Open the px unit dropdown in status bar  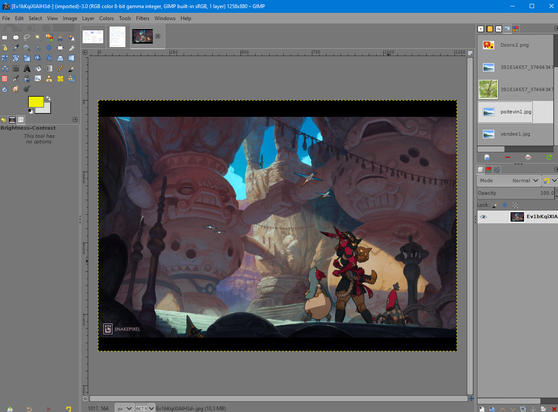coord(125,408)
